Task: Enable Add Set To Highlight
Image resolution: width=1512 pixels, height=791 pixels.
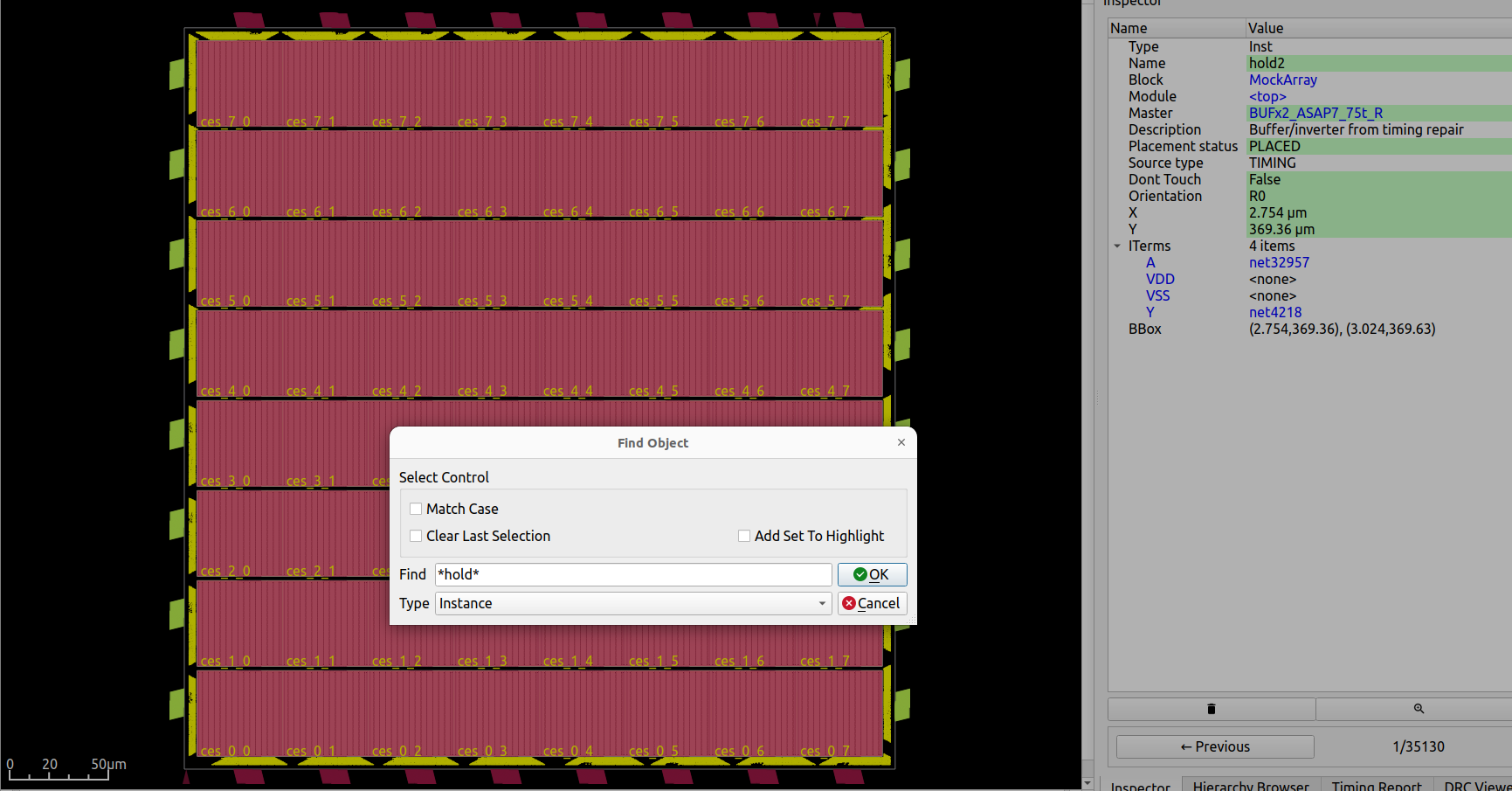Action: pyautogui.click(x=744, y=536)
